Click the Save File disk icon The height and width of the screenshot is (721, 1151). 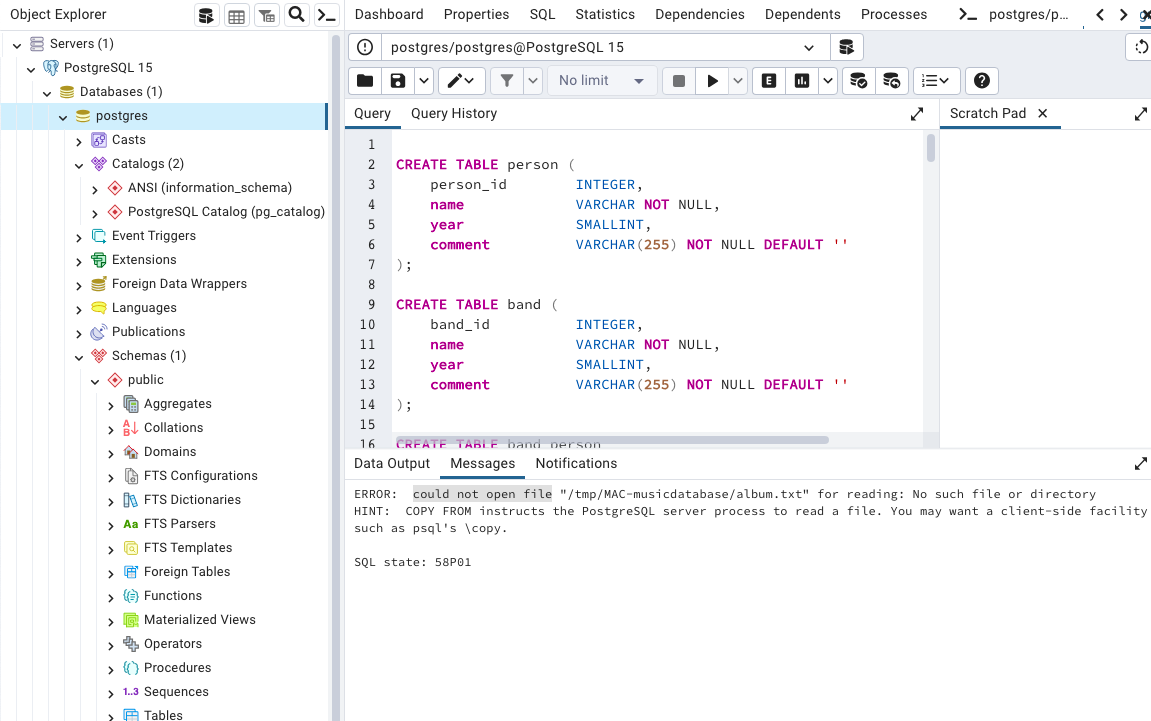click(398, 81)
